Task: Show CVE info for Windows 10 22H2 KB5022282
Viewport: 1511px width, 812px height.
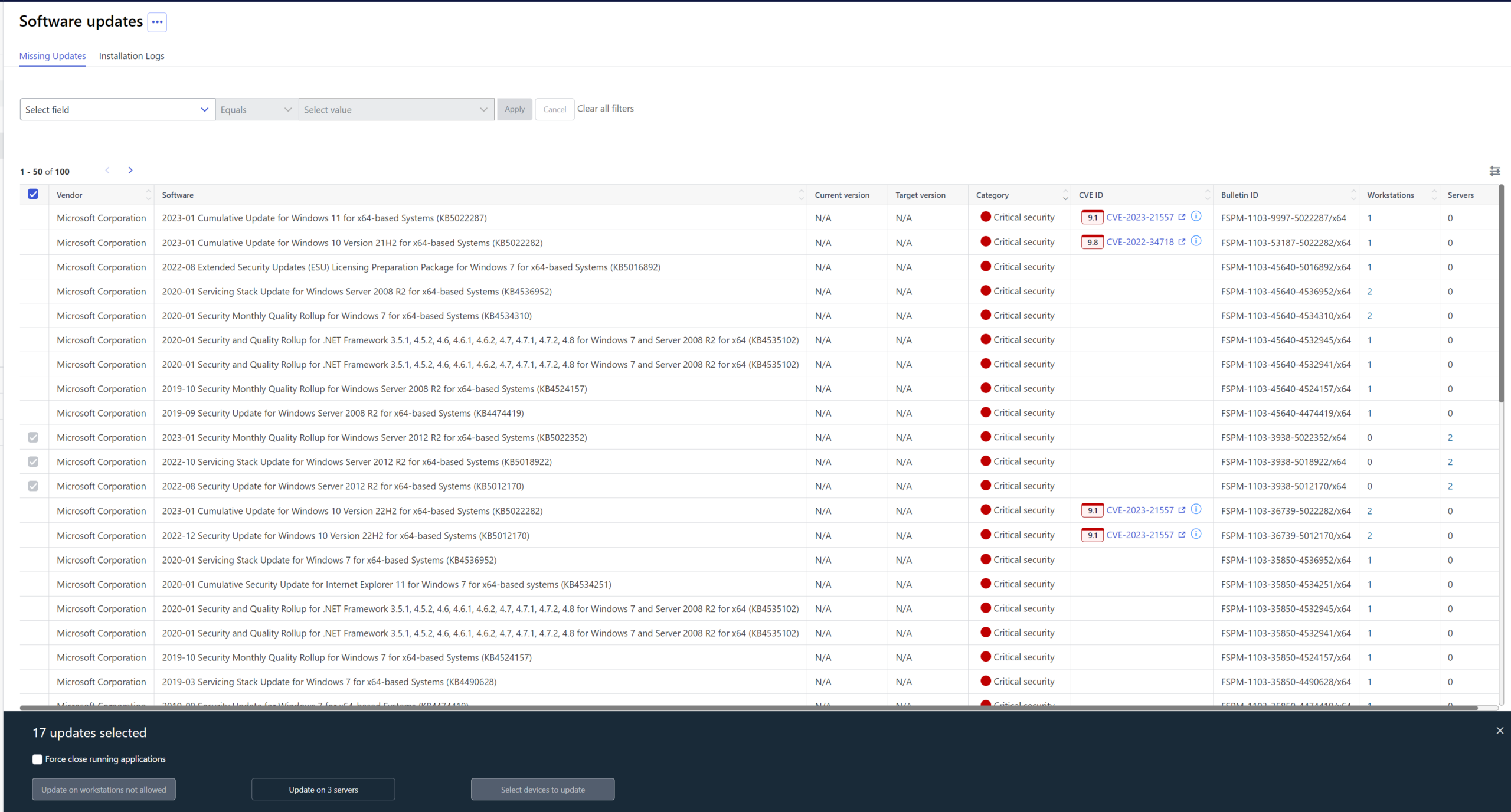Action: (1196, 509)
